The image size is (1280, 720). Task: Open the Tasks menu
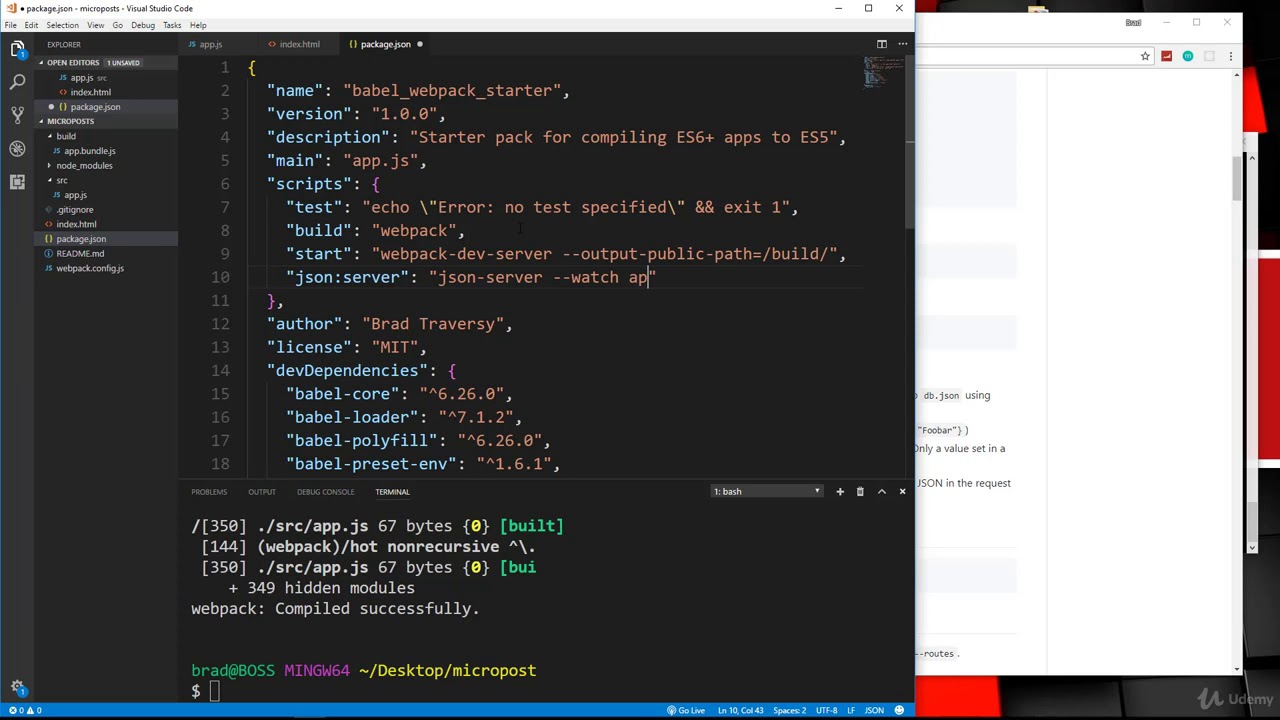[172, 25]
